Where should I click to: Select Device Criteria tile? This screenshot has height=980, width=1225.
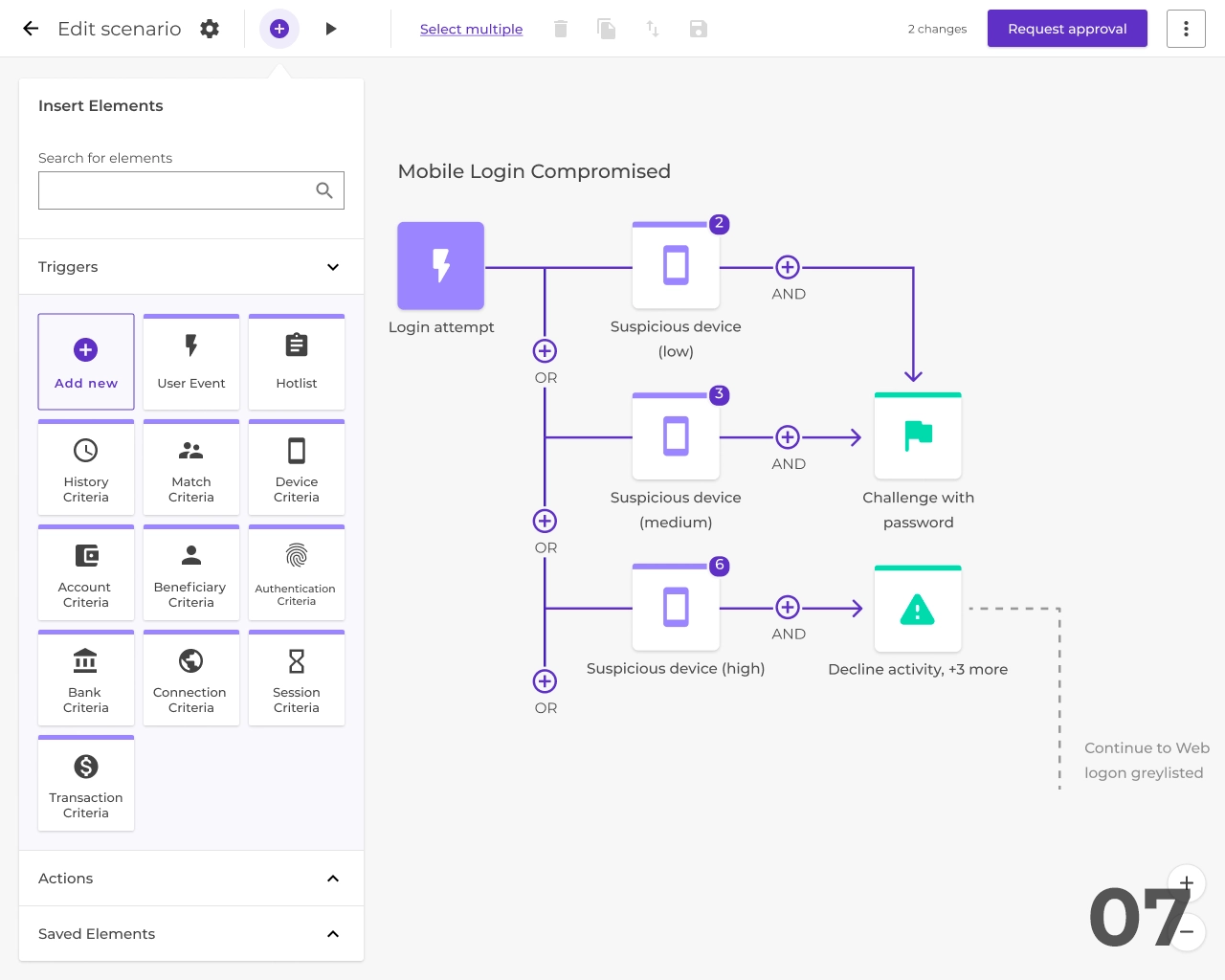coord(297,467)
